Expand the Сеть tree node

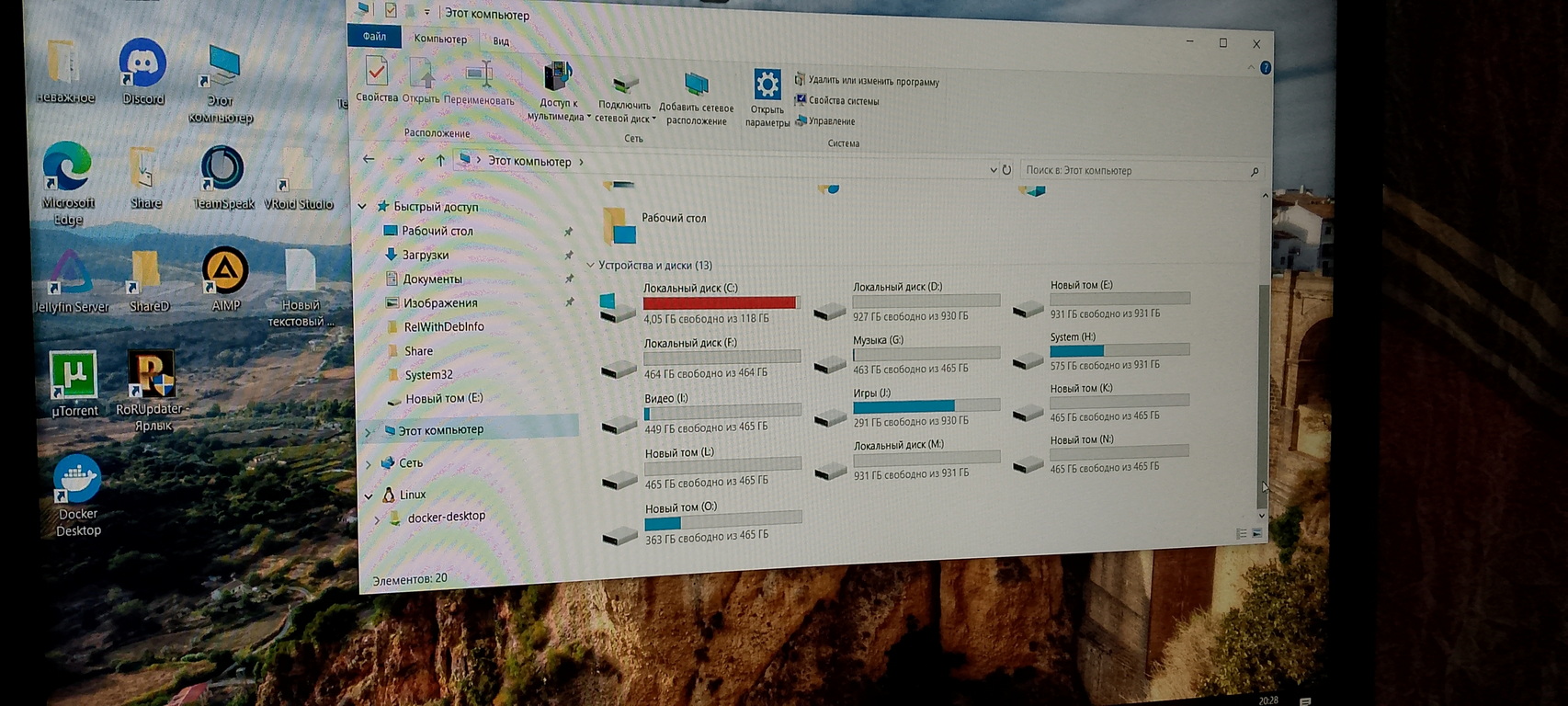(x=369, y=464)
